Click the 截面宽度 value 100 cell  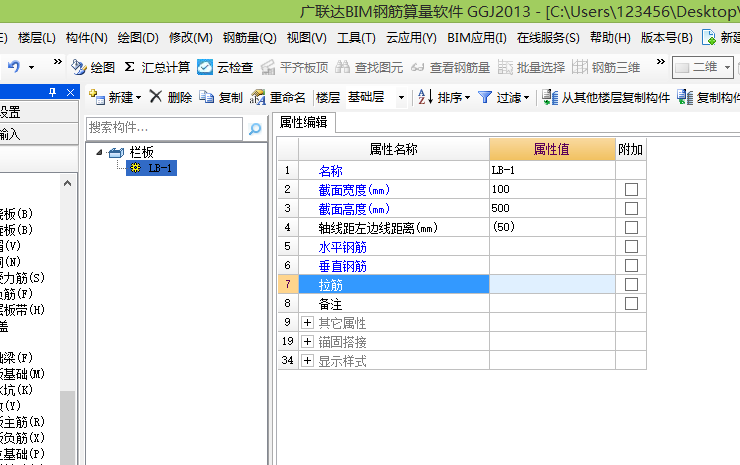pyautogui.click(x=552, y=189)
